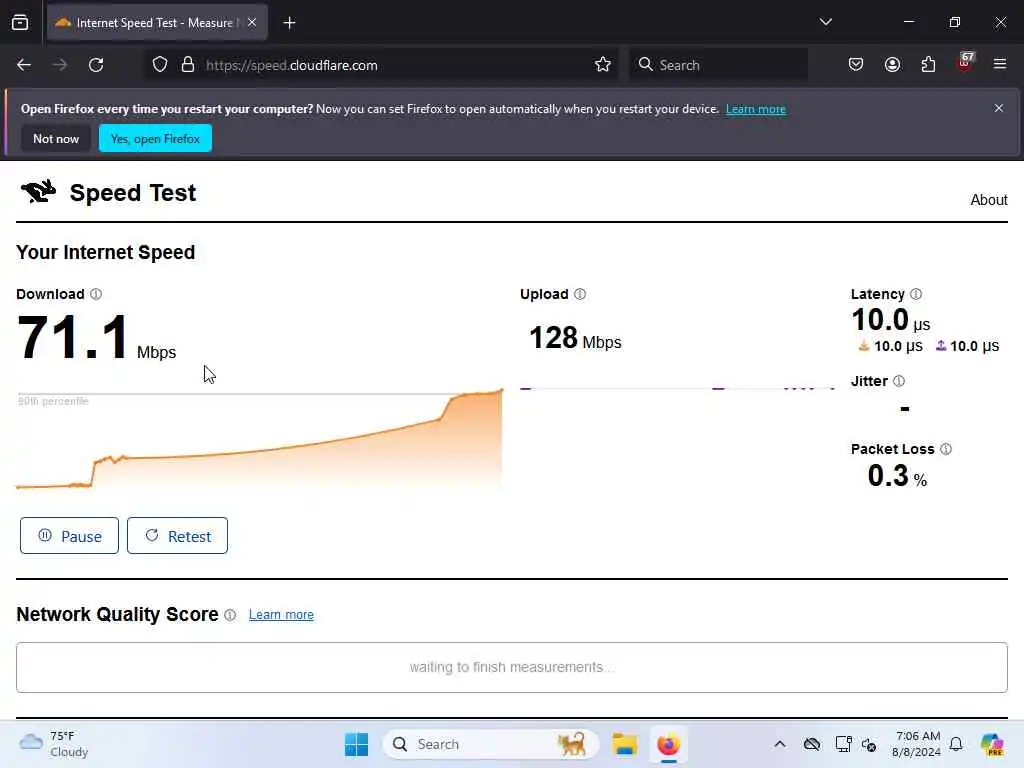This screenshot has height=768, width=1024.
Task: Click the uBlock extension icon with 67 badge
Action: 965,63
